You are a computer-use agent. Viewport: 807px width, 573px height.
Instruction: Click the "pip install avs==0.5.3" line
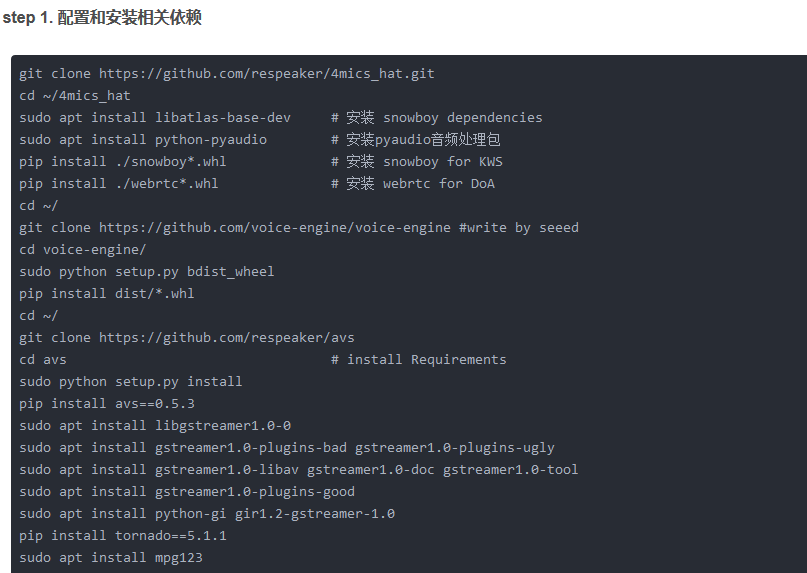pos(107,403)
